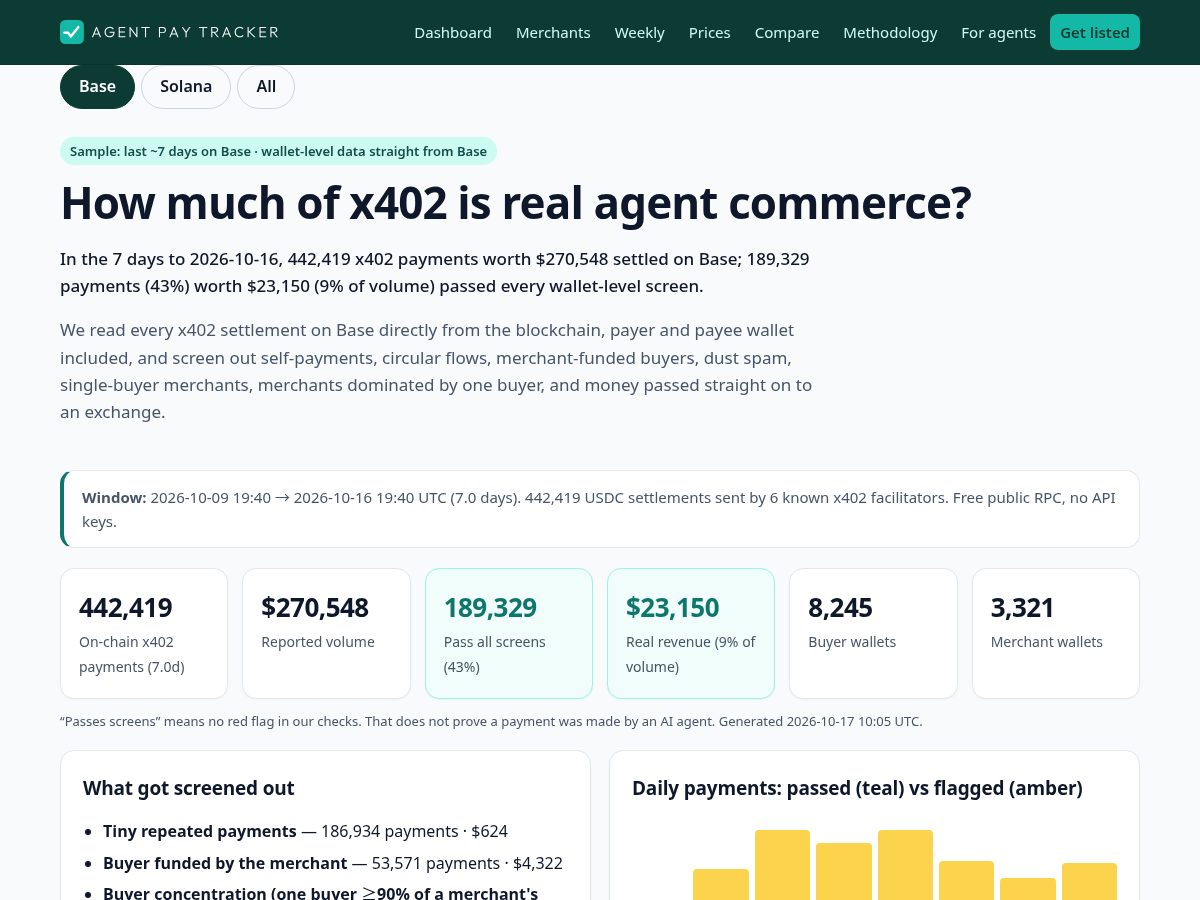Click the 3,321 Merchant wallets card
The image size is (1200, 900).
1056,633
